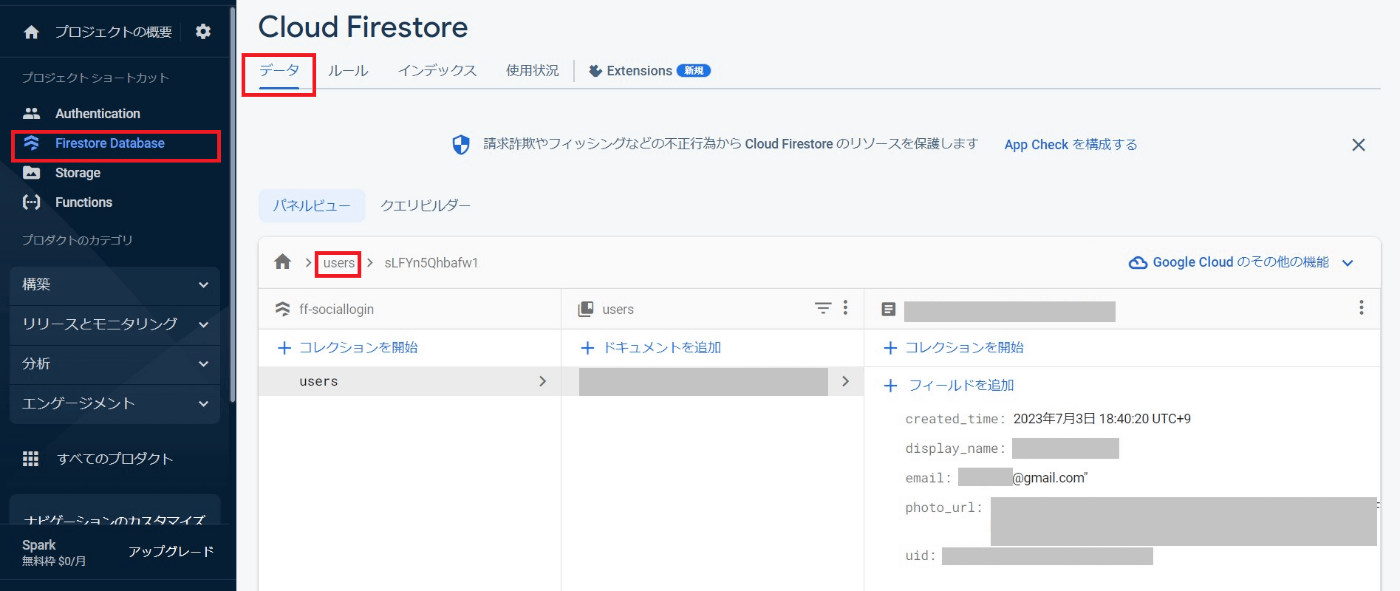Image resolution: width=1400 pixels, height=591 pixels.
Task: Click the Extensions puzzle icon
Action: [595, 71]
